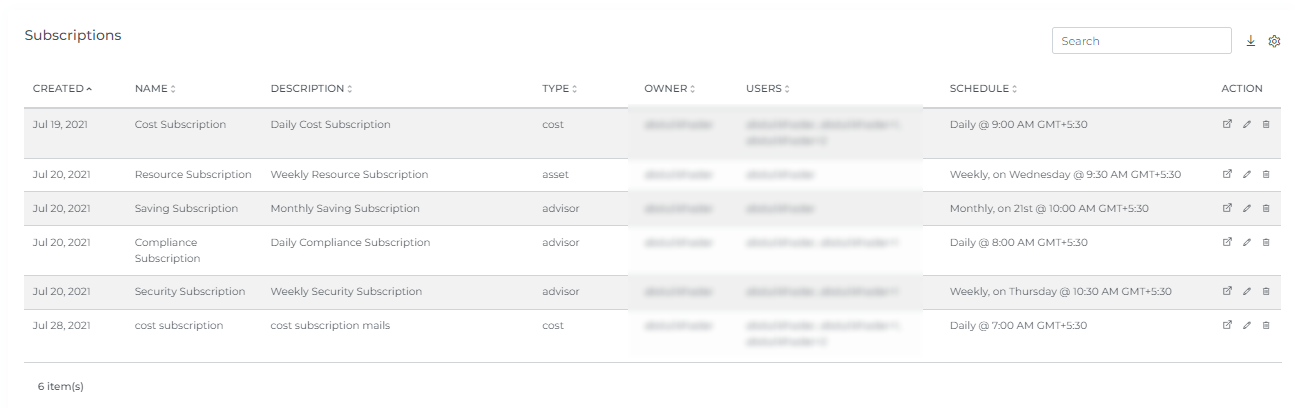The height and width of the screenshot is (408, 1295).
Task: Edit the Security Subscription row
Action: pyautogui.click(x=1246, y=291)
